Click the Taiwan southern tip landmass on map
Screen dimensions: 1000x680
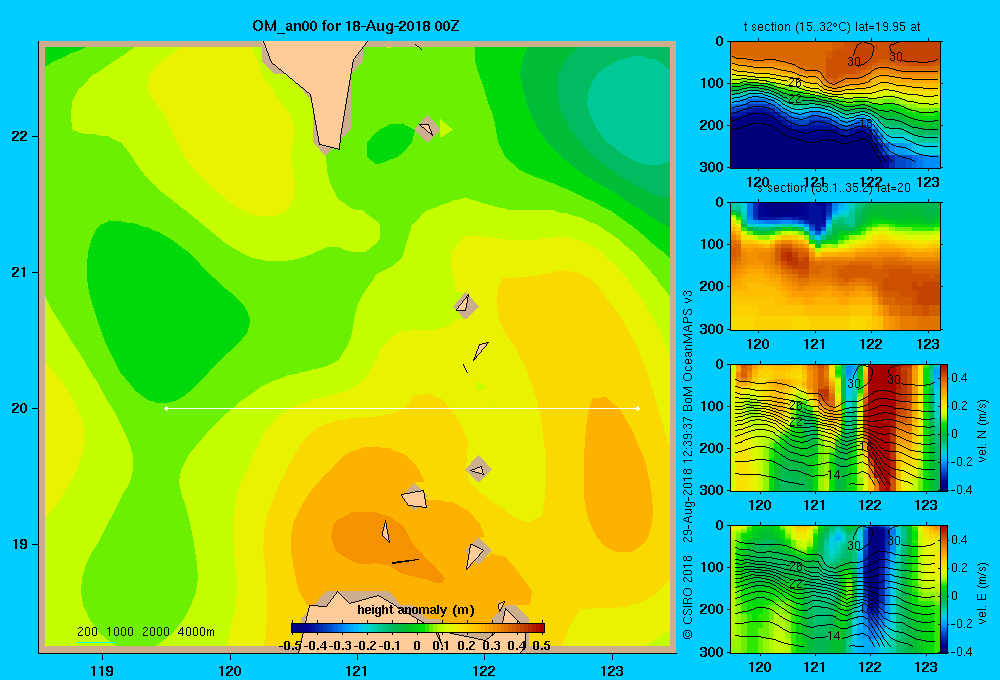[324, 89]
